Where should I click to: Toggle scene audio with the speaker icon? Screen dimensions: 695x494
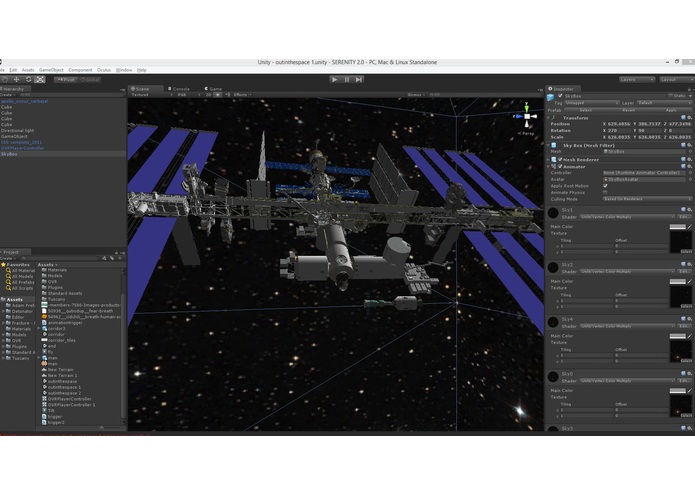[227, 95]
